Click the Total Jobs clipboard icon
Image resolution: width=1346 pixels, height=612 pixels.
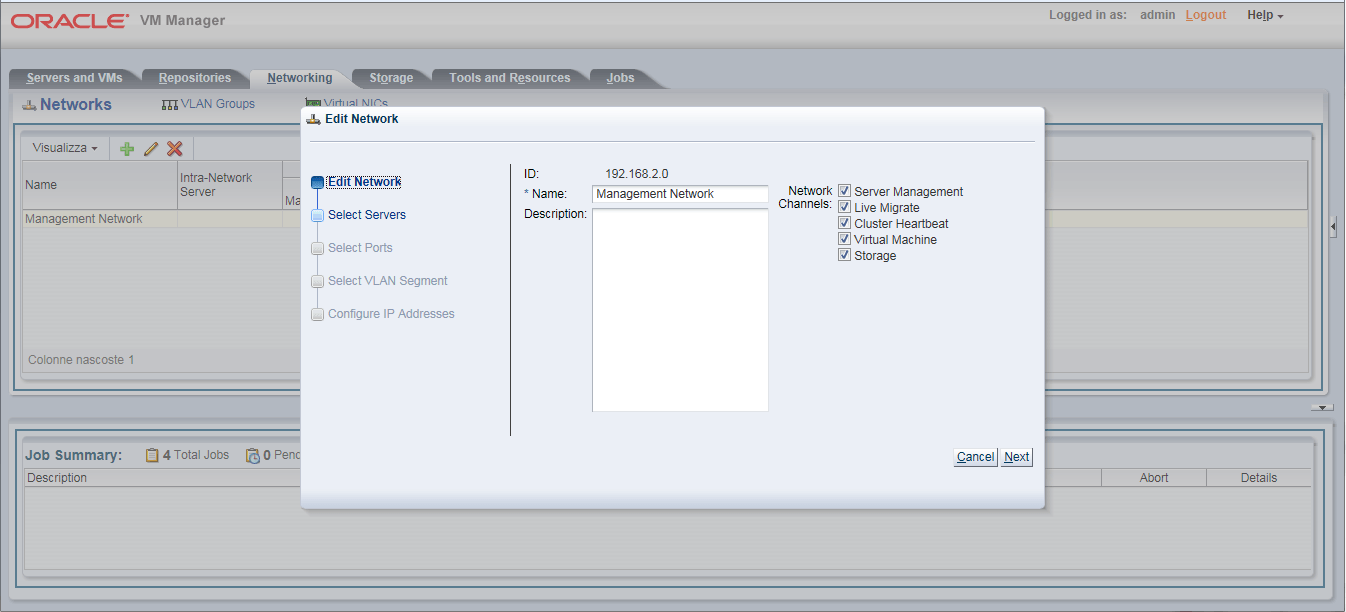(x=152, y=455)
